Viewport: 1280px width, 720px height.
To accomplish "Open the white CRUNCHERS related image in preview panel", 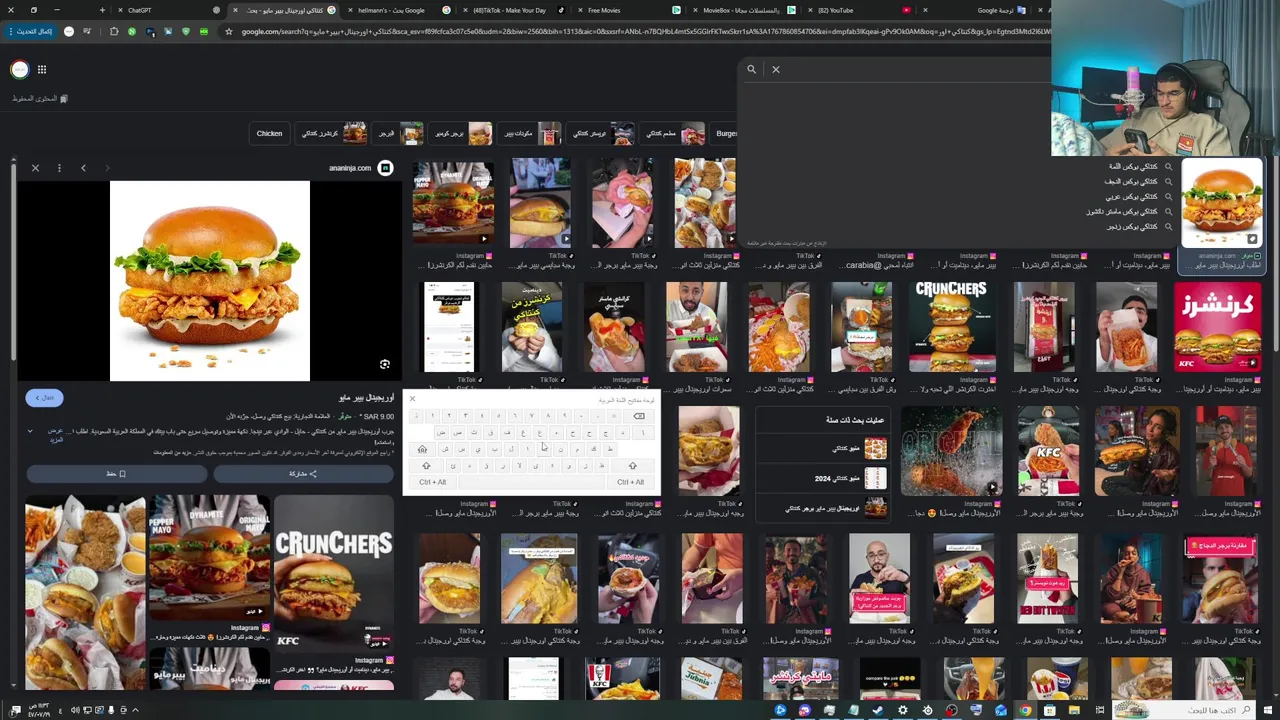I will pos(334,571).
